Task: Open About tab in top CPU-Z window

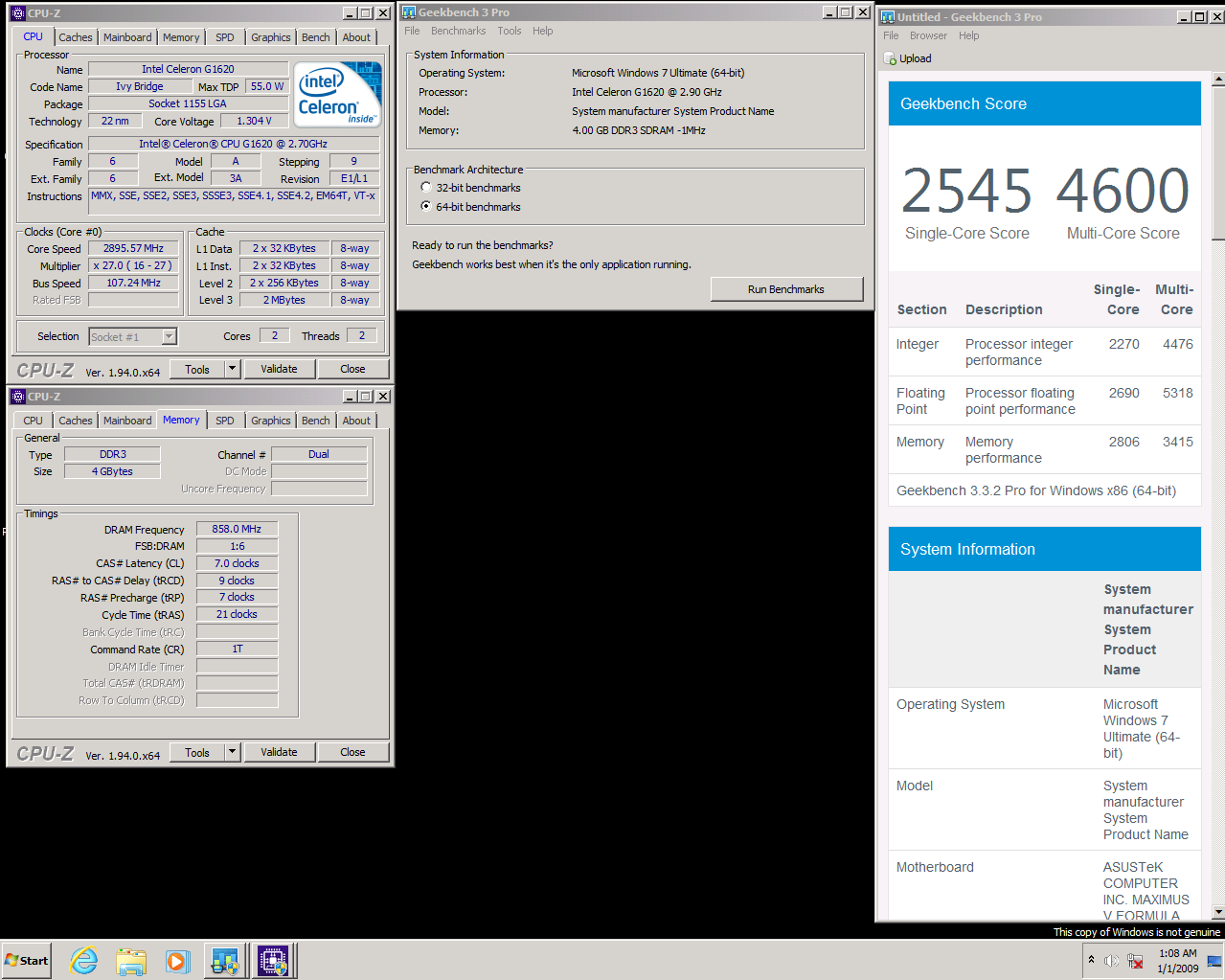Action: 356,37
